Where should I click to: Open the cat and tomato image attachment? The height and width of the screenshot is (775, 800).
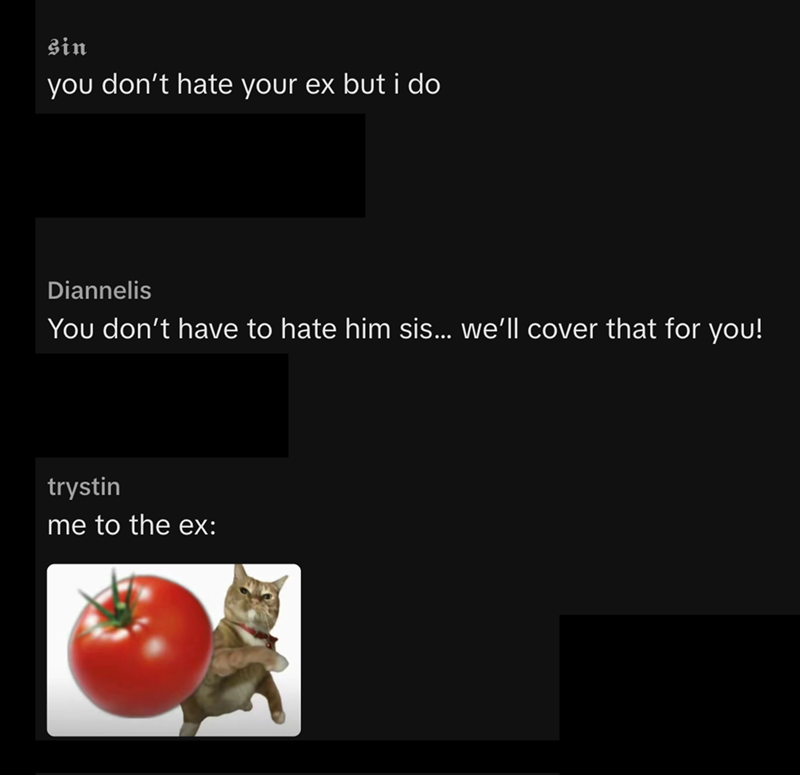pyautogui.click(x=174, y=650)
